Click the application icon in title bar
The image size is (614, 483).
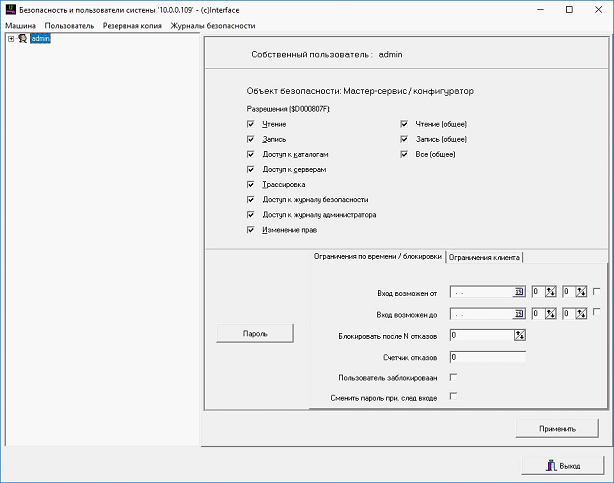click(10, 9)
